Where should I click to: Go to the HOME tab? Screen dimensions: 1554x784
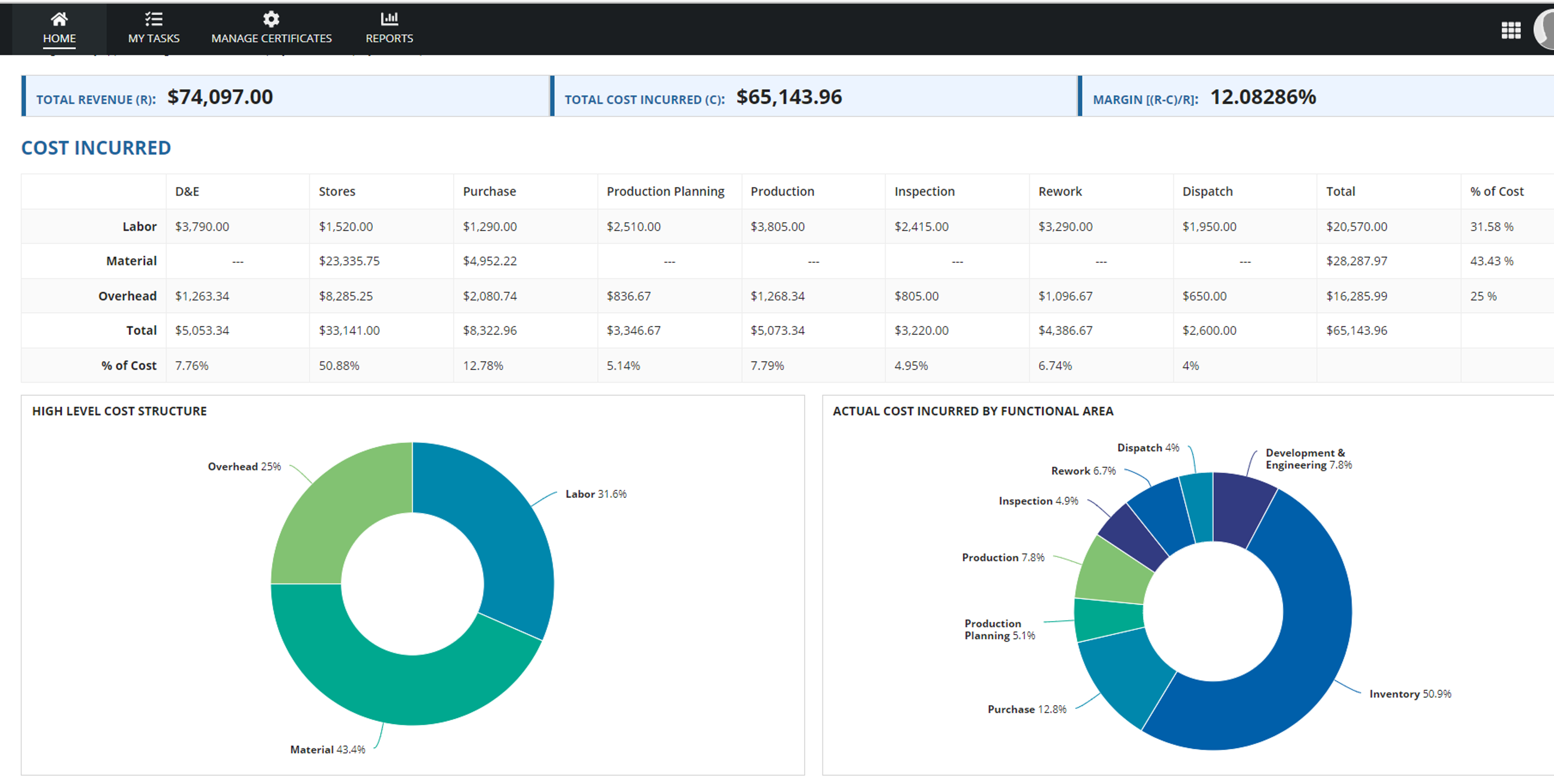(x=59, y=29)
